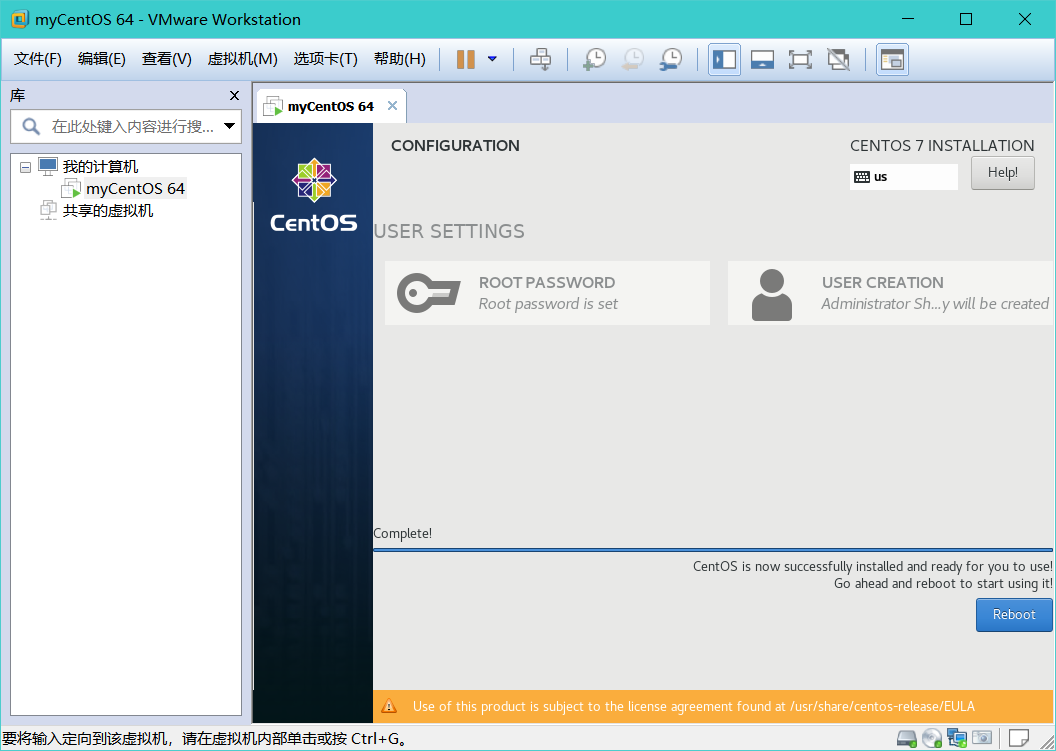
Task: Pause the virtual machine
Action: [465, 59]
